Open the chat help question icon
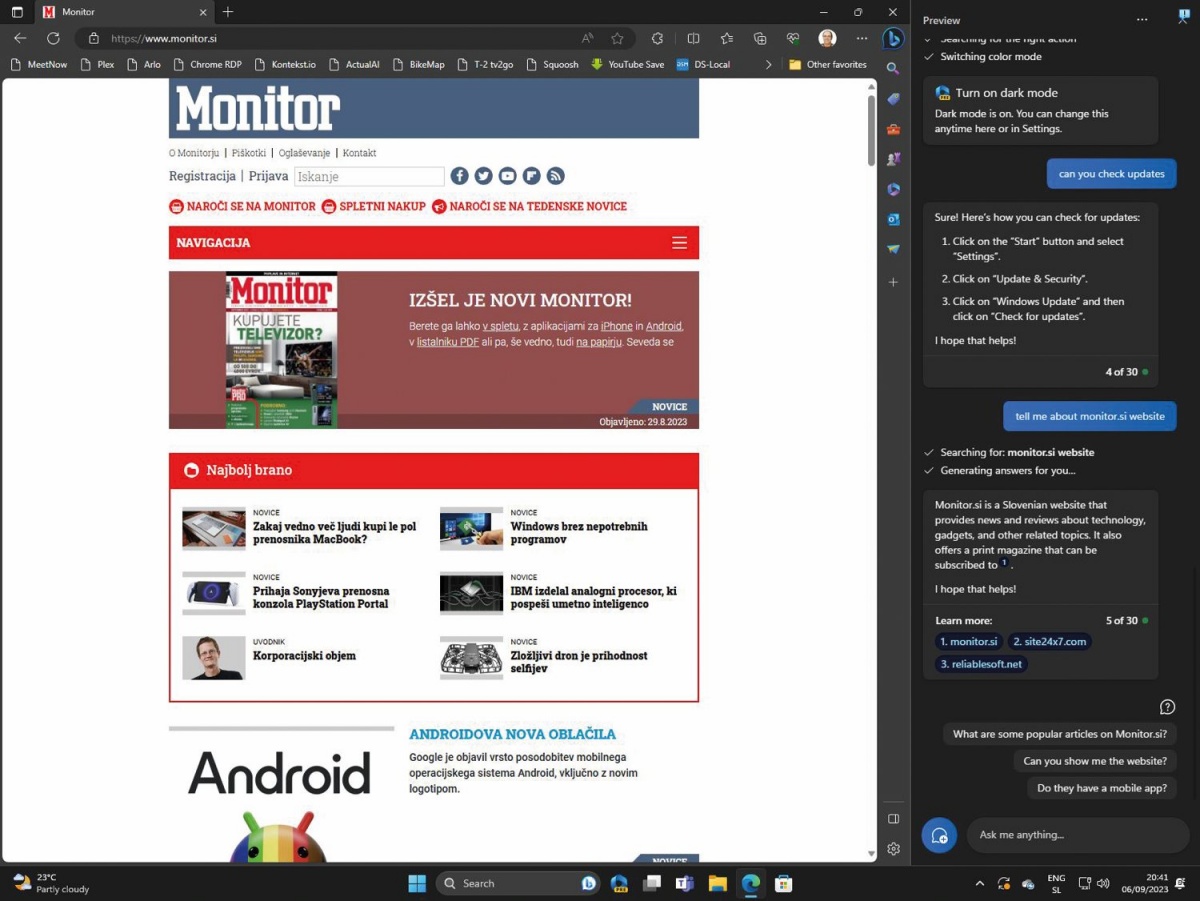Image resolution: width=1200 pixels, height=901 pixels. pos(1167,707)
